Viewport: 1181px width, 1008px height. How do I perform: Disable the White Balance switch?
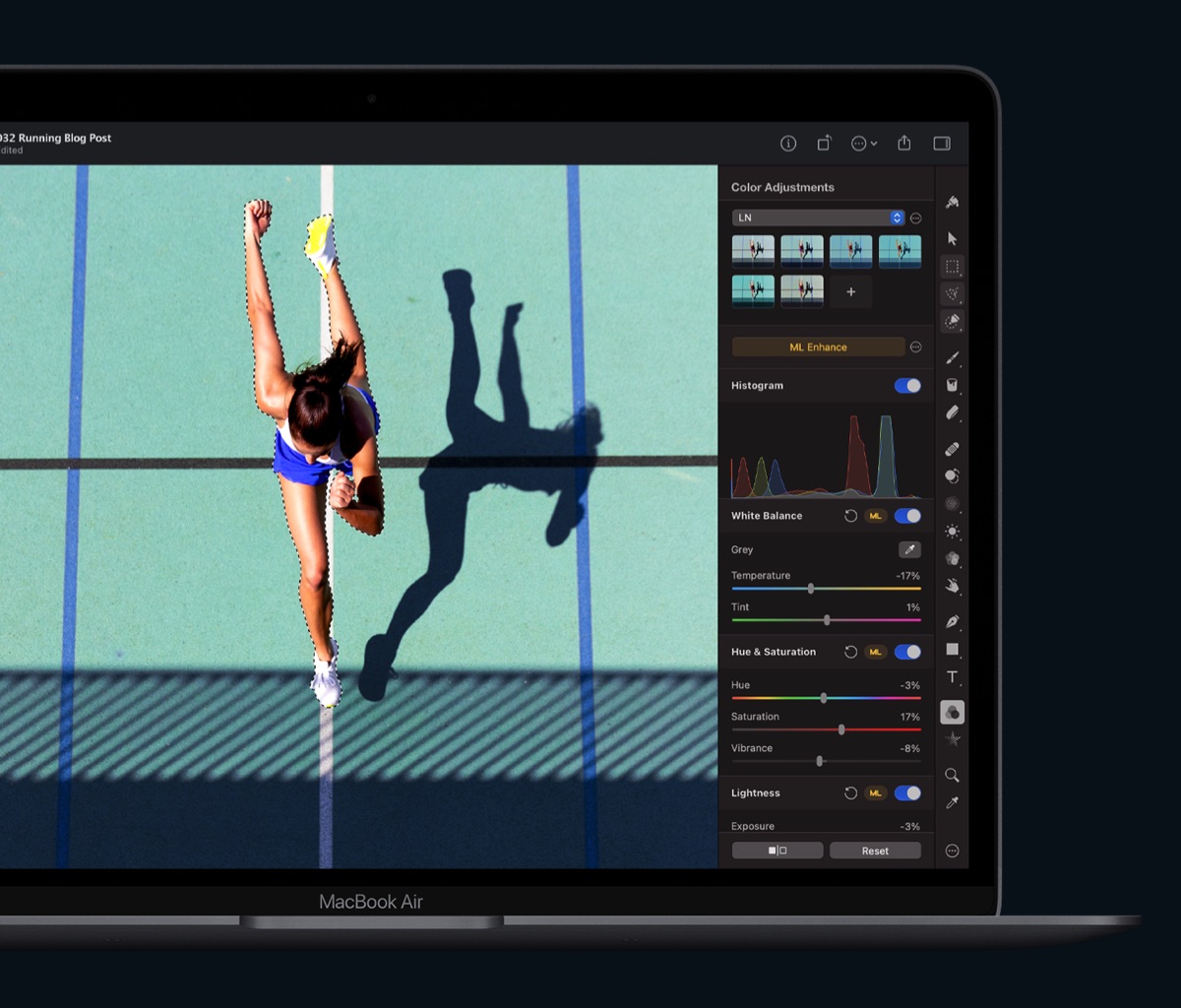tap(907, 516)
